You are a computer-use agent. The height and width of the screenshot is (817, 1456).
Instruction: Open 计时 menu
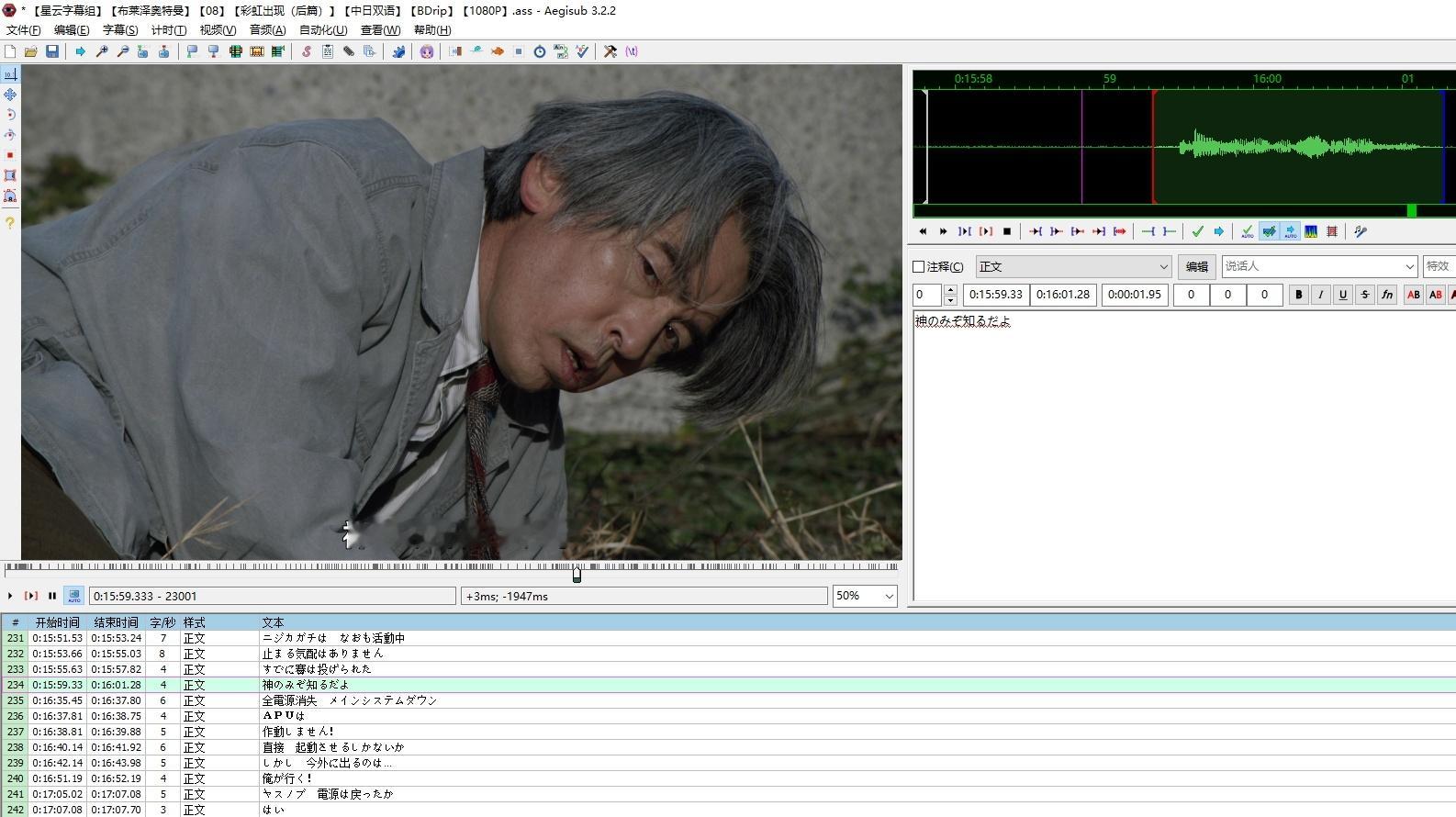[169, 30]
